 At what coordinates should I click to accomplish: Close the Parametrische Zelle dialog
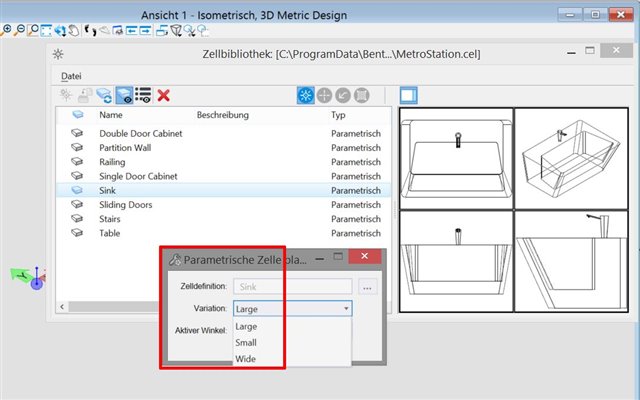click(365, 256)
